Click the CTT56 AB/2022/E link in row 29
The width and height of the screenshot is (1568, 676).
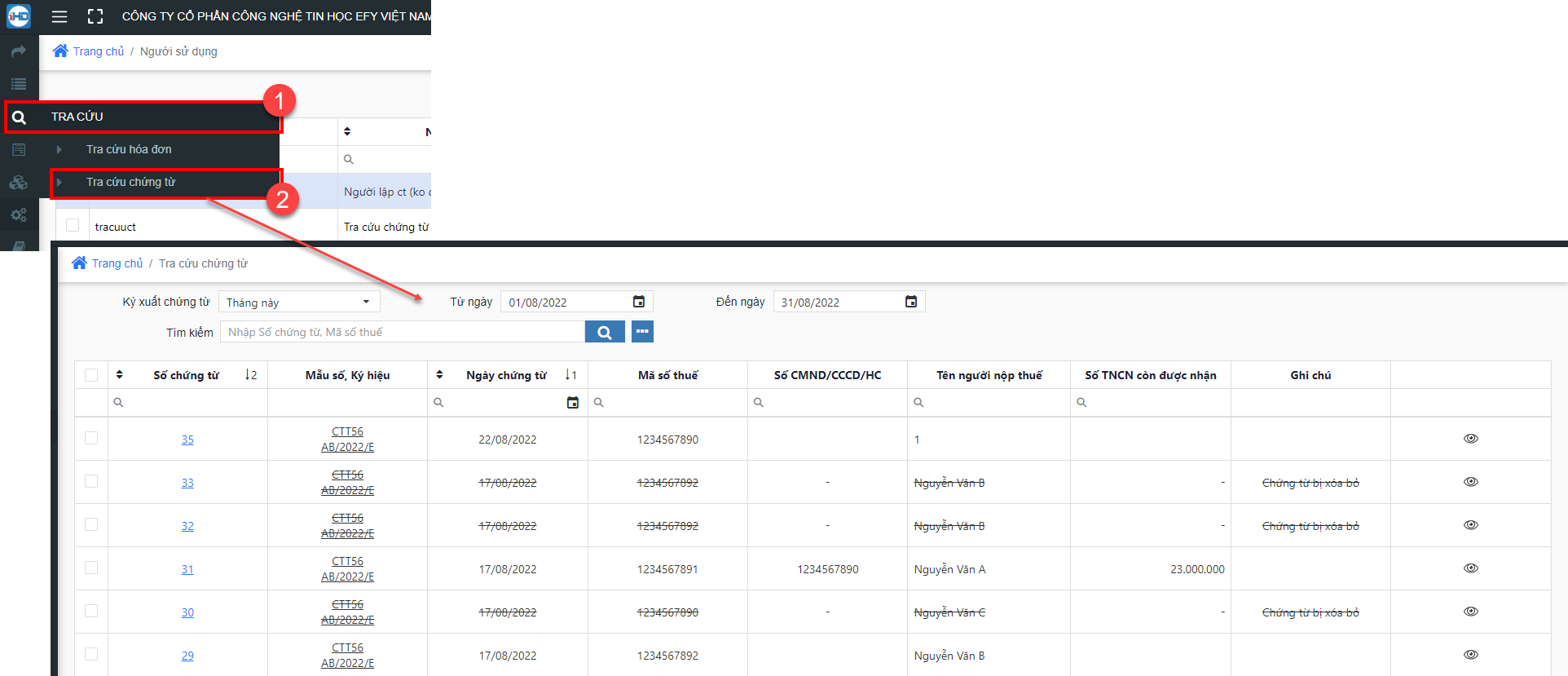(x=347, y=656)
